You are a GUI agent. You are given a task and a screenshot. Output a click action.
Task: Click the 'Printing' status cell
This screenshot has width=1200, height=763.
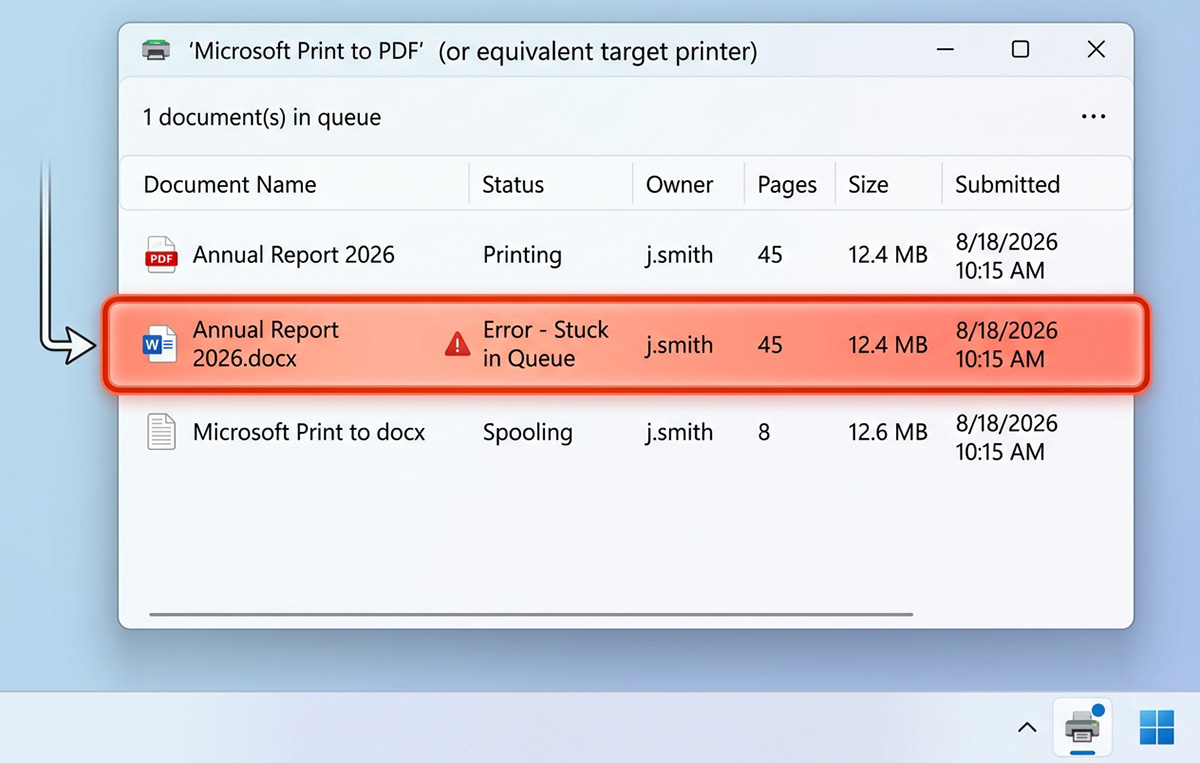(x=522, y=255)
